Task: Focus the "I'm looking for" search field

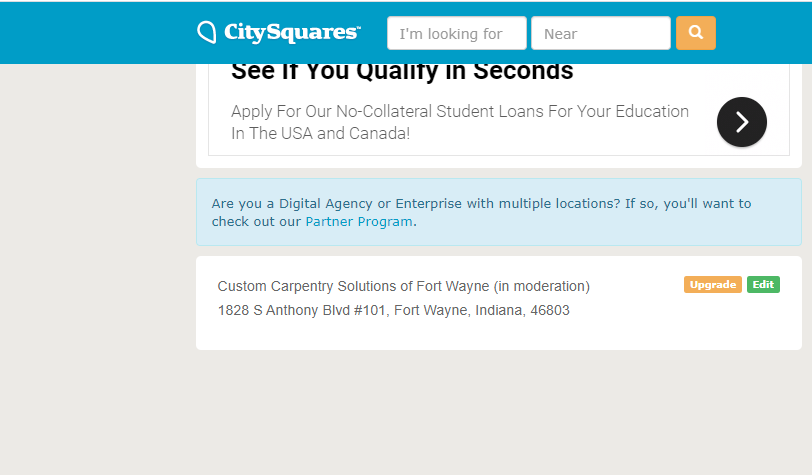Action: point(457,33)
